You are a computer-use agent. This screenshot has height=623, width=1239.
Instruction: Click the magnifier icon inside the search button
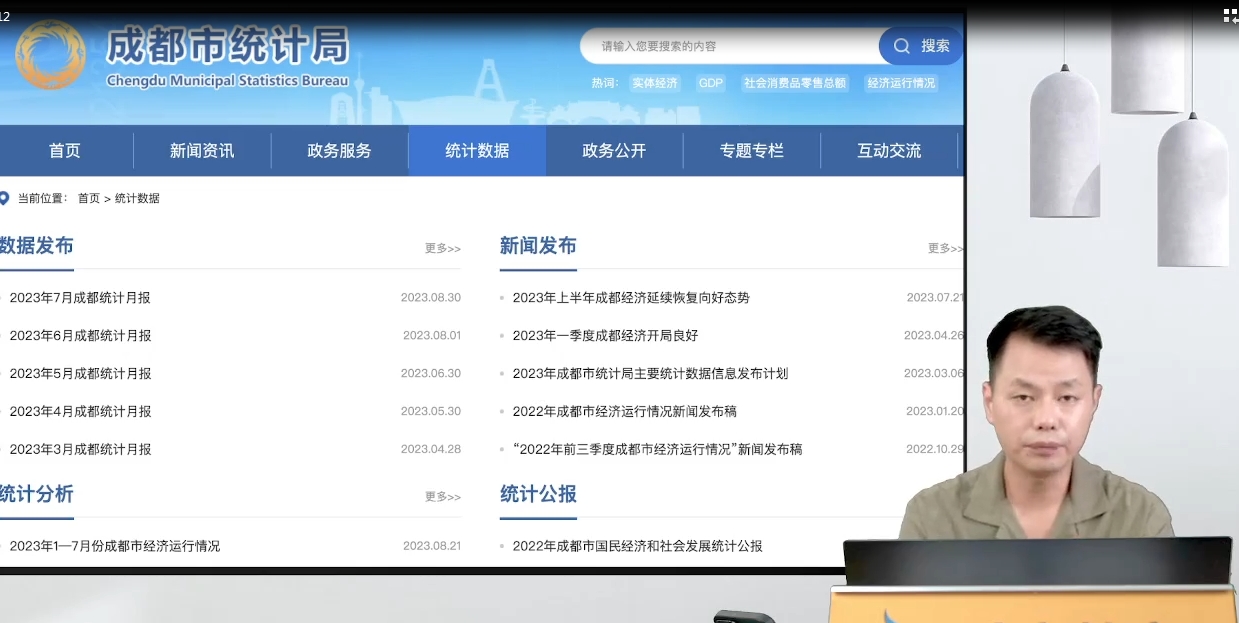pyautogui.click(x=901, y=46)
